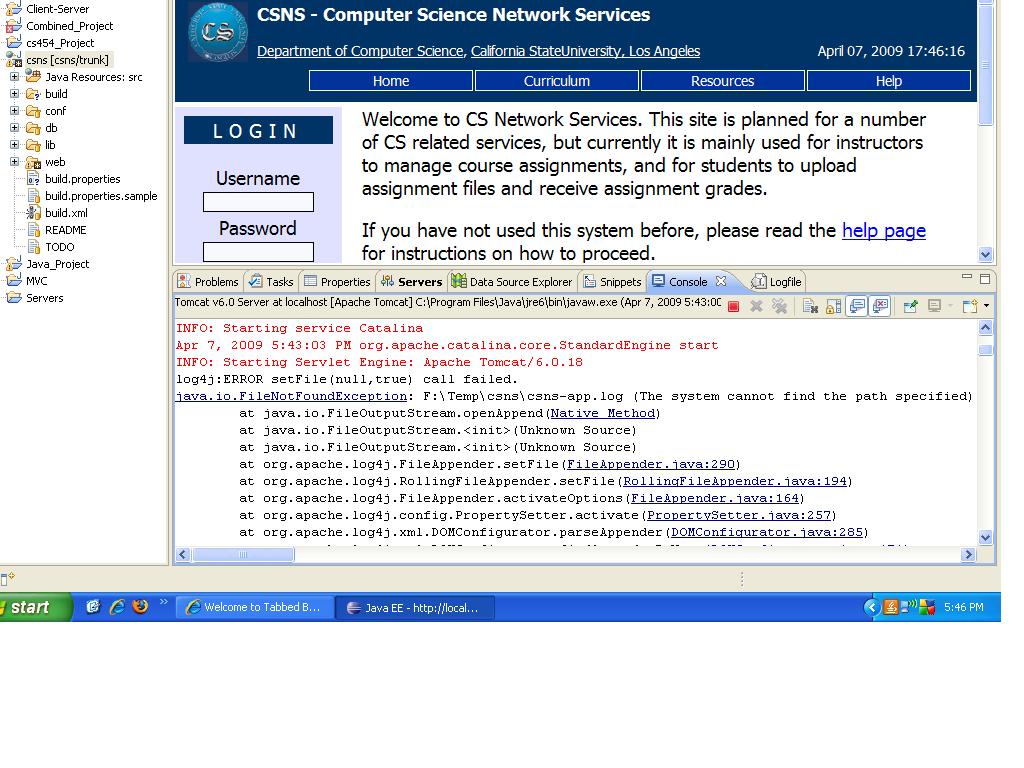Open the Curriculum menu on CSNS page
The image size is (1024, 768).
coord(557,81)
